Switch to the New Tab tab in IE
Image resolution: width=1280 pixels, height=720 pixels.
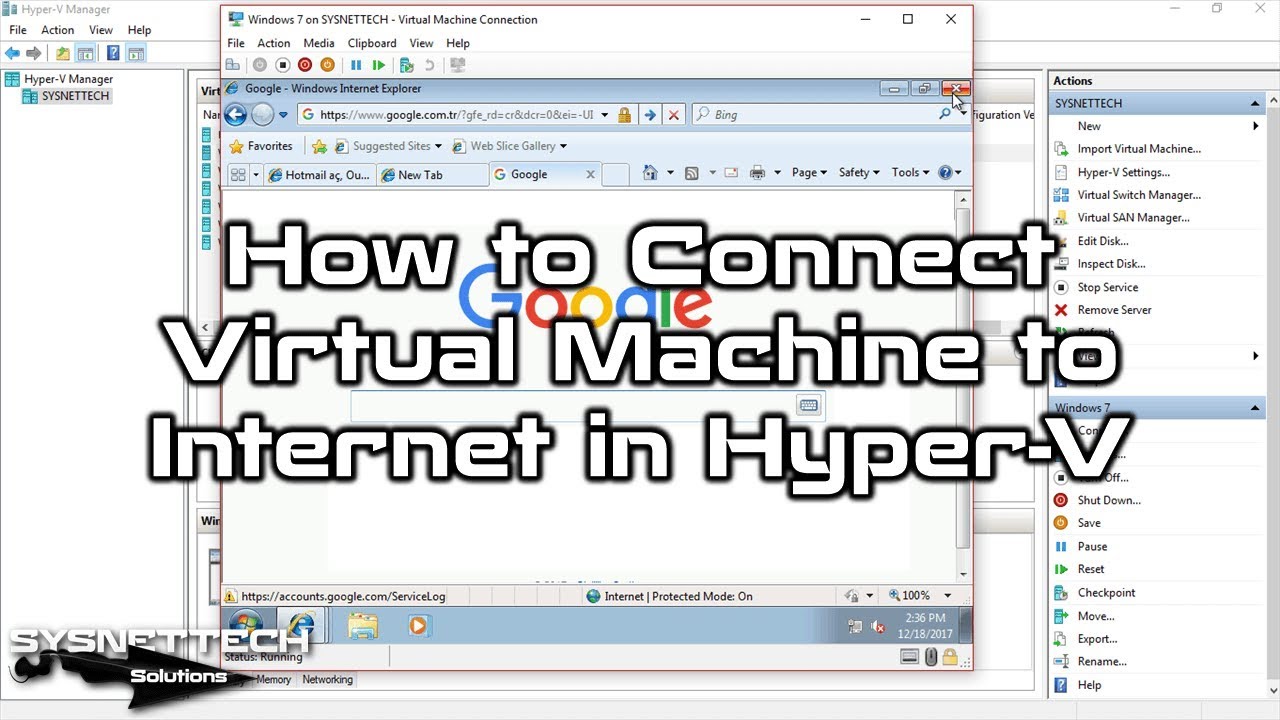coord(431,174)
